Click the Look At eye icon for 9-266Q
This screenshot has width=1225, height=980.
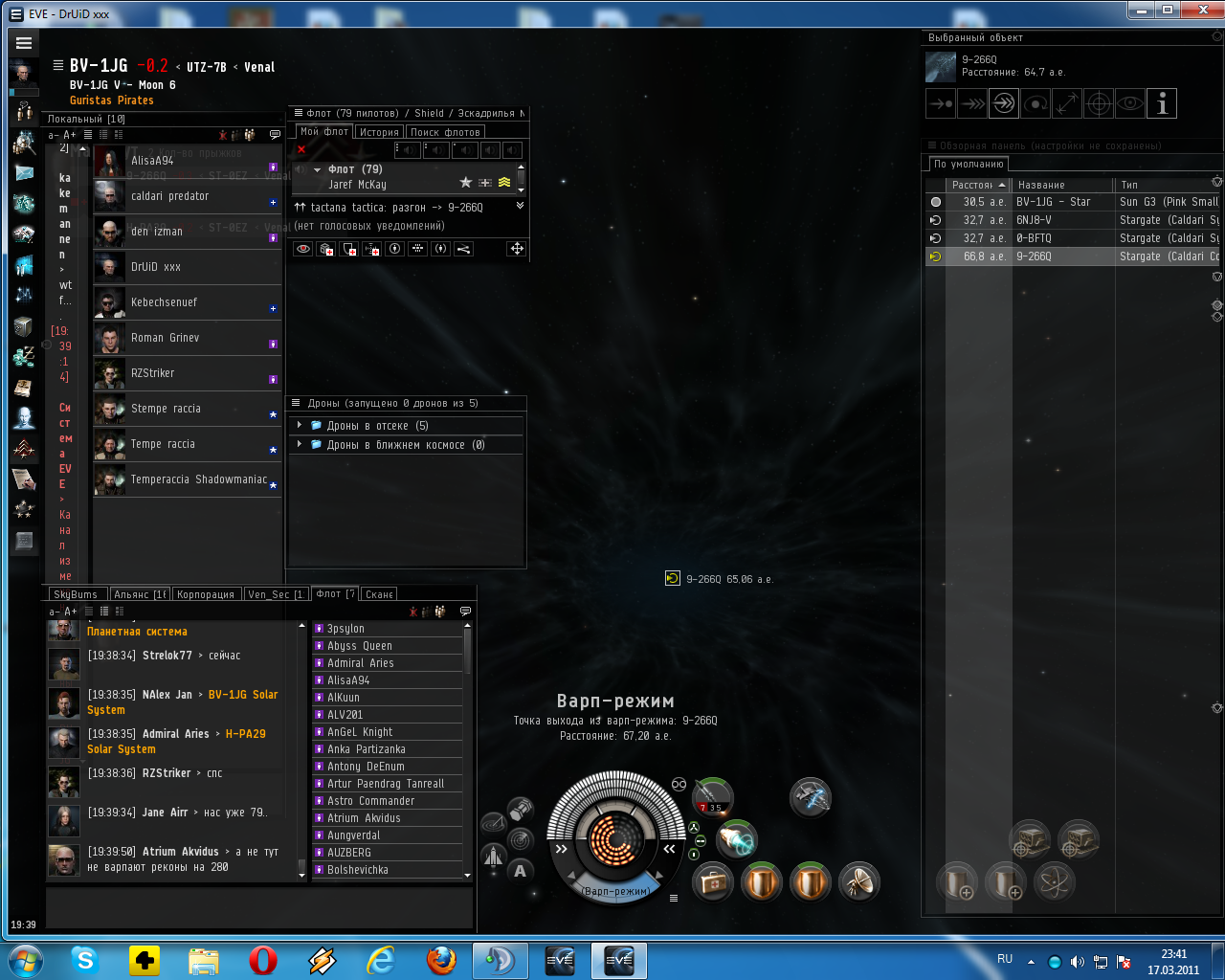(x=1130, y=103)
